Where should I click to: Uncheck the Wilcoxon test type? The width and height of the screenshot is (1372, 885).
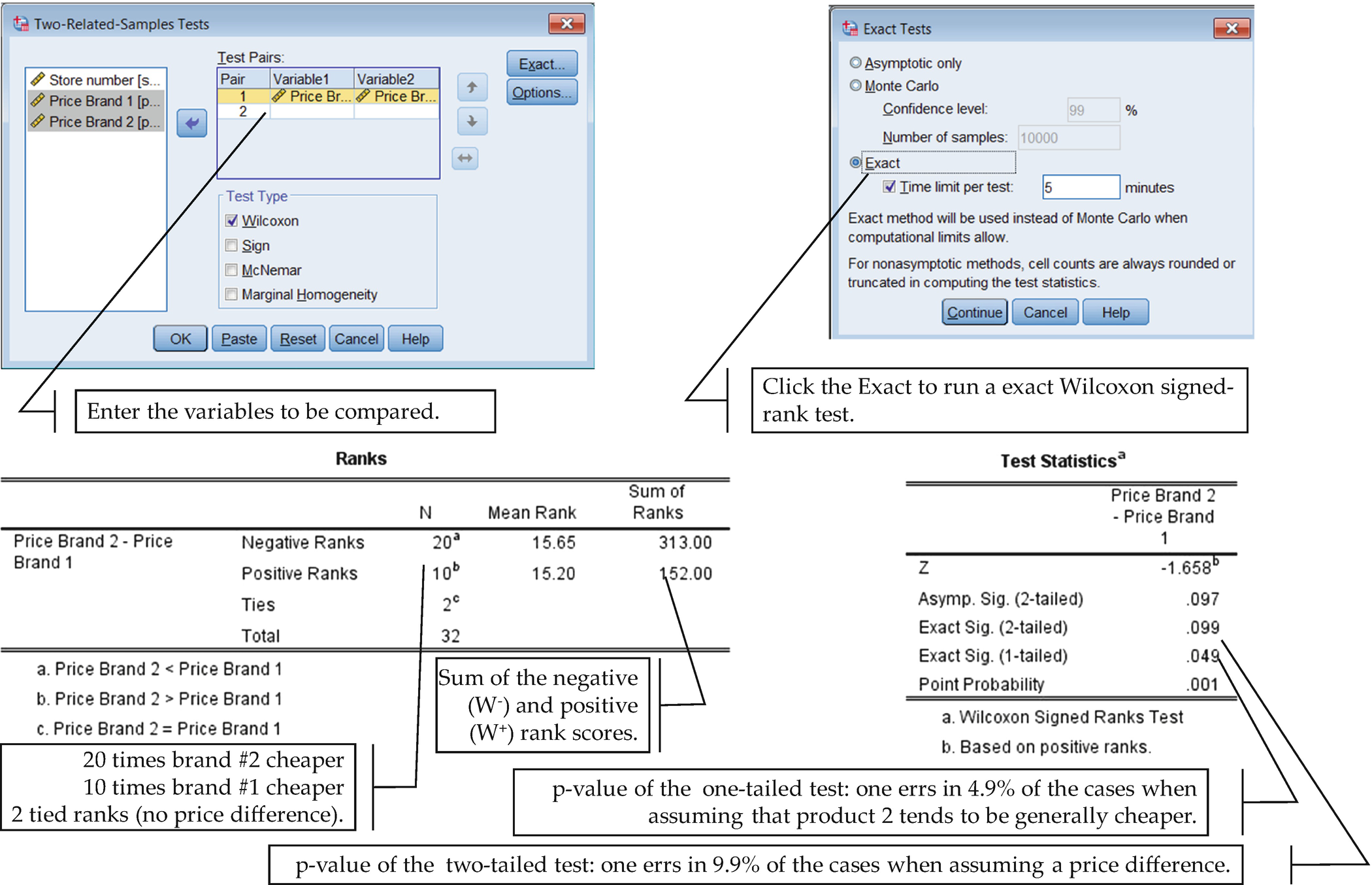point(231,221)
